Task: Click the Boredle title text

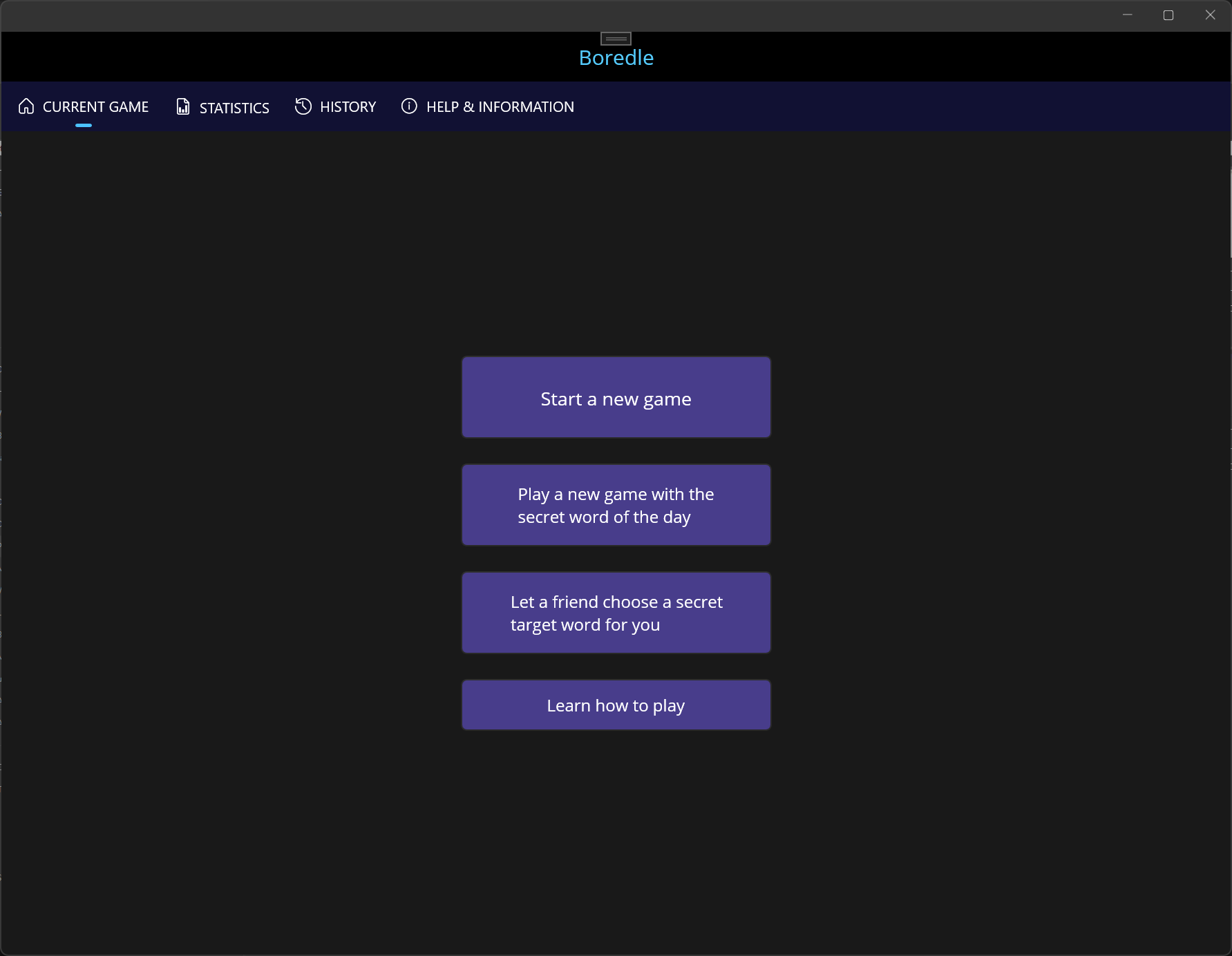Action: [616, 58]
